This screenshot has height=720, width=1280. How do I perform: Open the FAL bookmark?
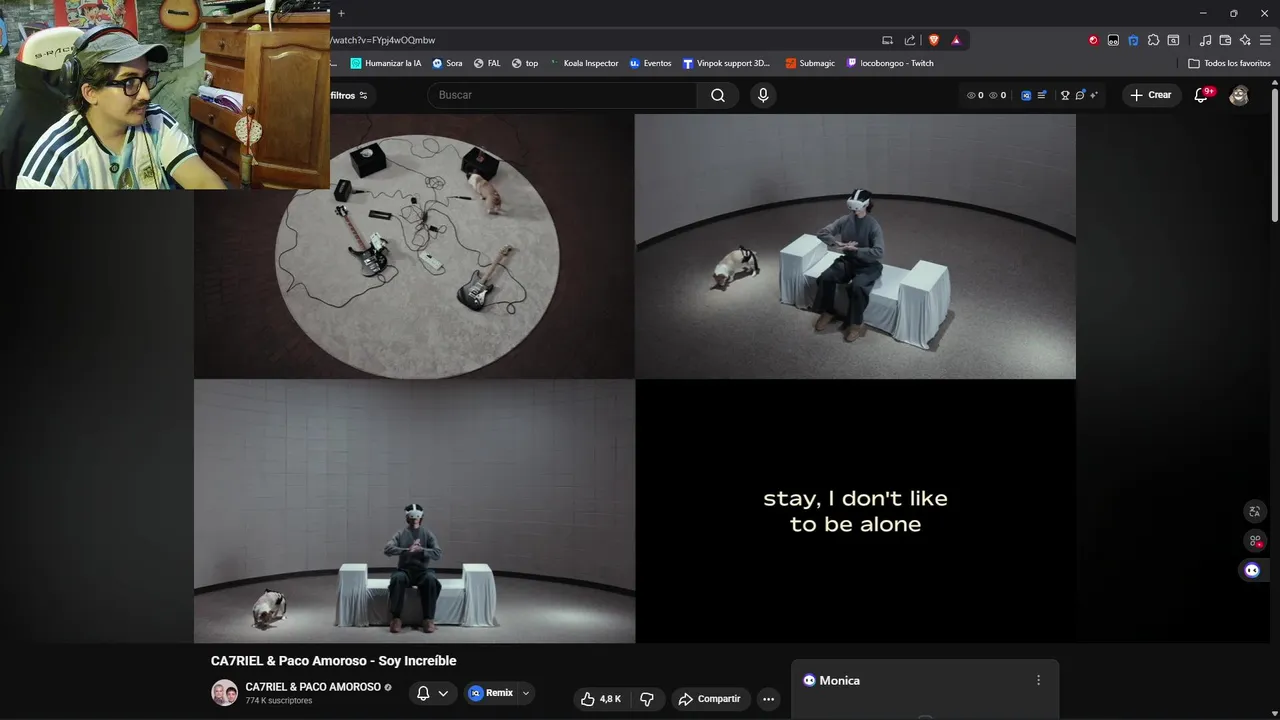pyautogui.click(x=487, y=63)
